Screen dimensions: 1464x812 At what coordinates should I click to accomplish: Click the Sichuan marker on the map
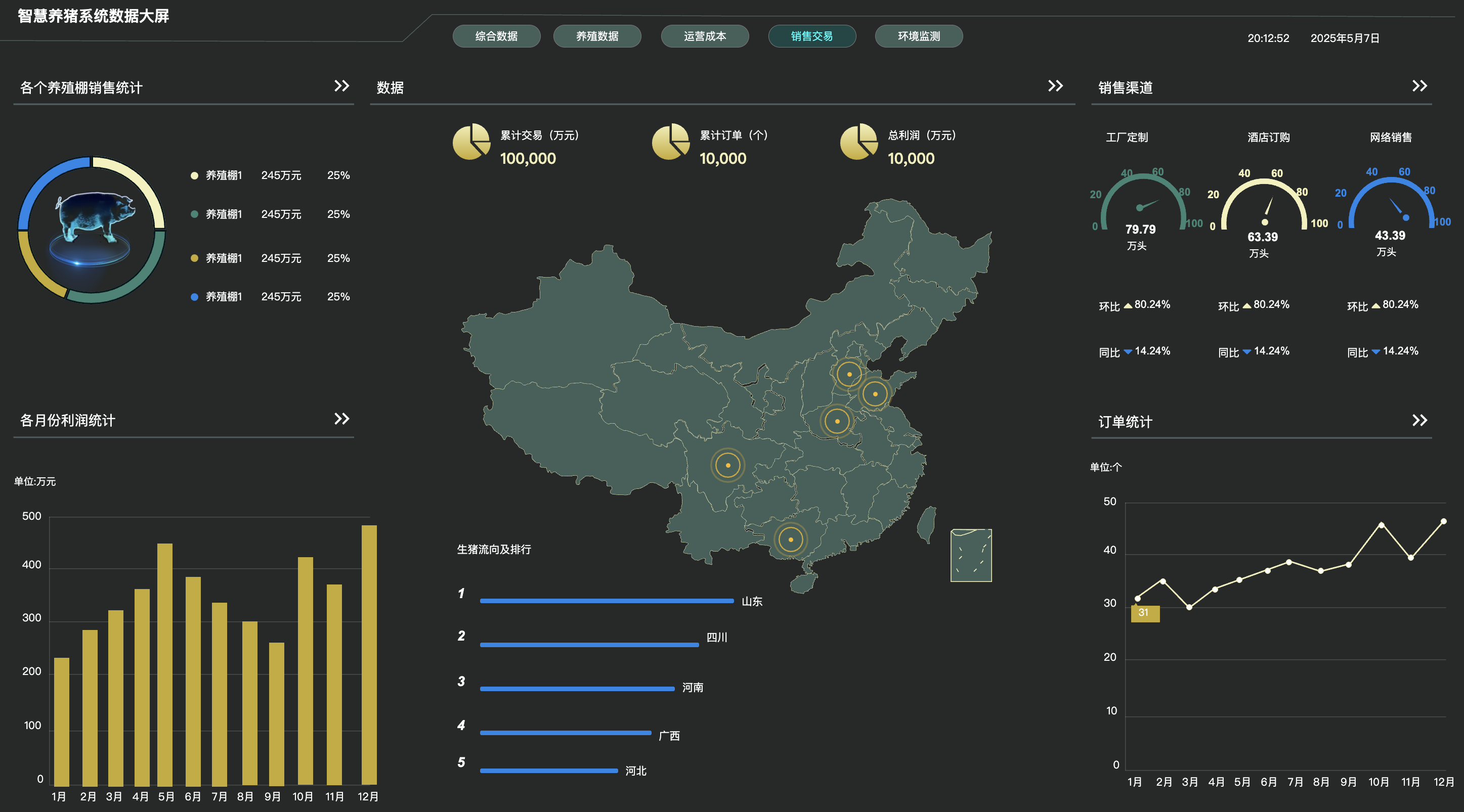click(x=727, y=465)
